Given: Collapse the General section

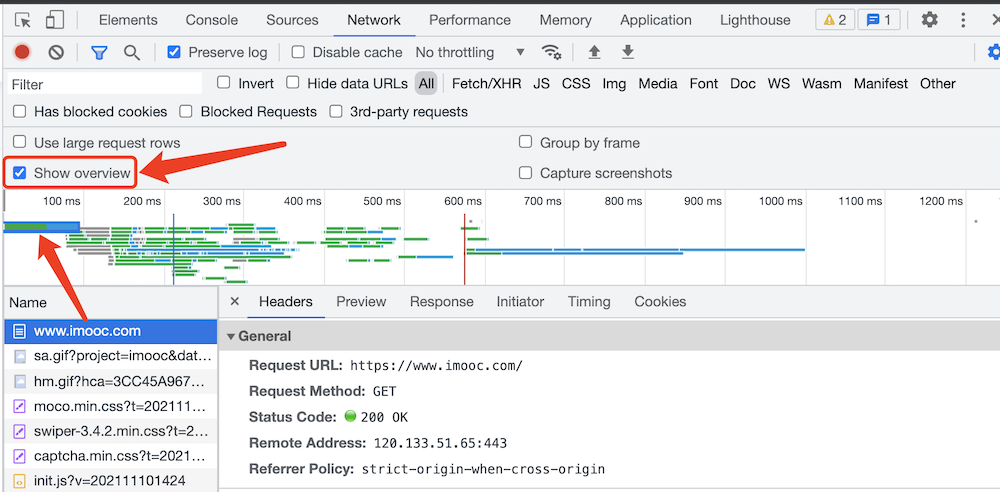Looking at the screenshot, I should pos(232,337).
